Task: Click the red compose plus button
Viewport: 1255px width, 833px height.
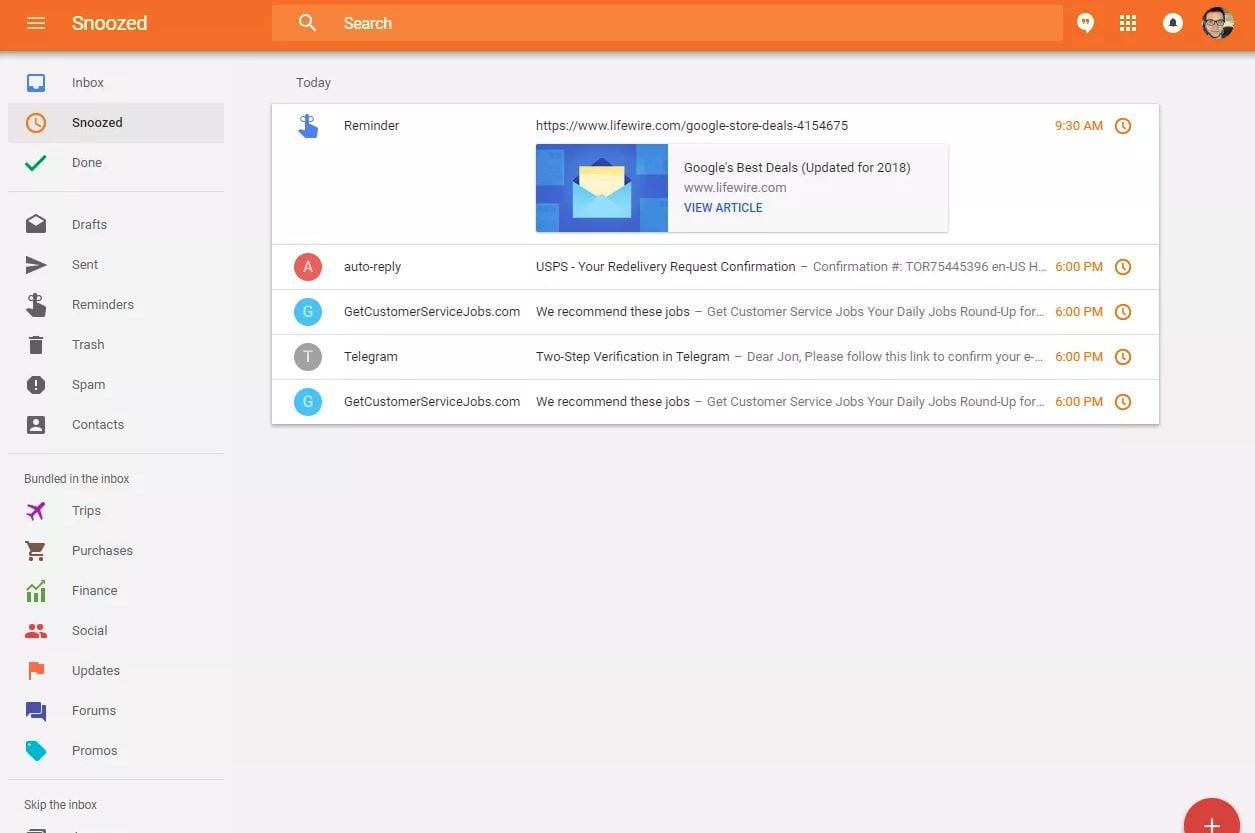Action: coord(1211,822)
